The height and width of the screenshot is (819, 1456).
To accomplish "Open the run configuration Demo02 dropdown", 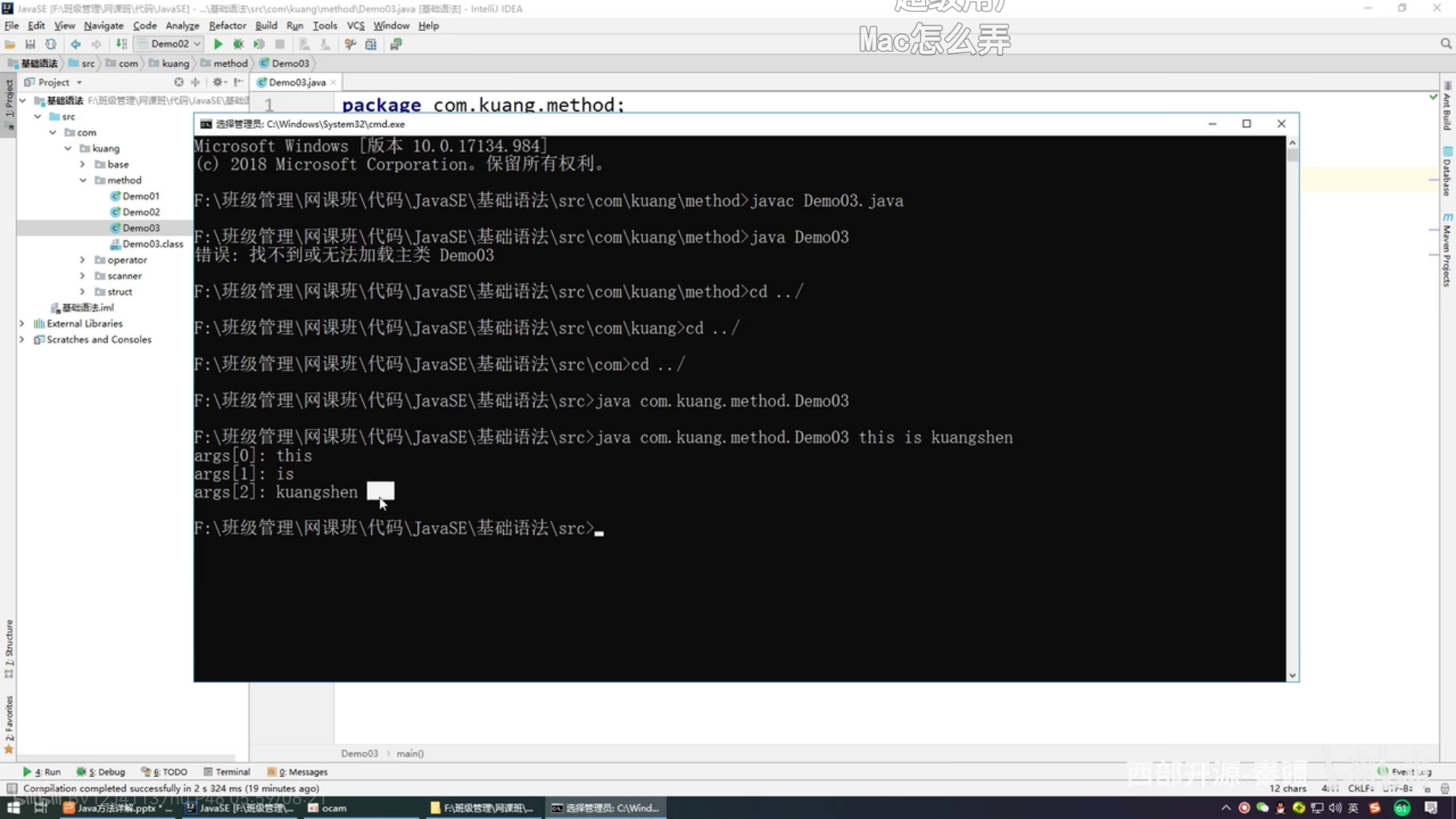I will coord(170,44).
